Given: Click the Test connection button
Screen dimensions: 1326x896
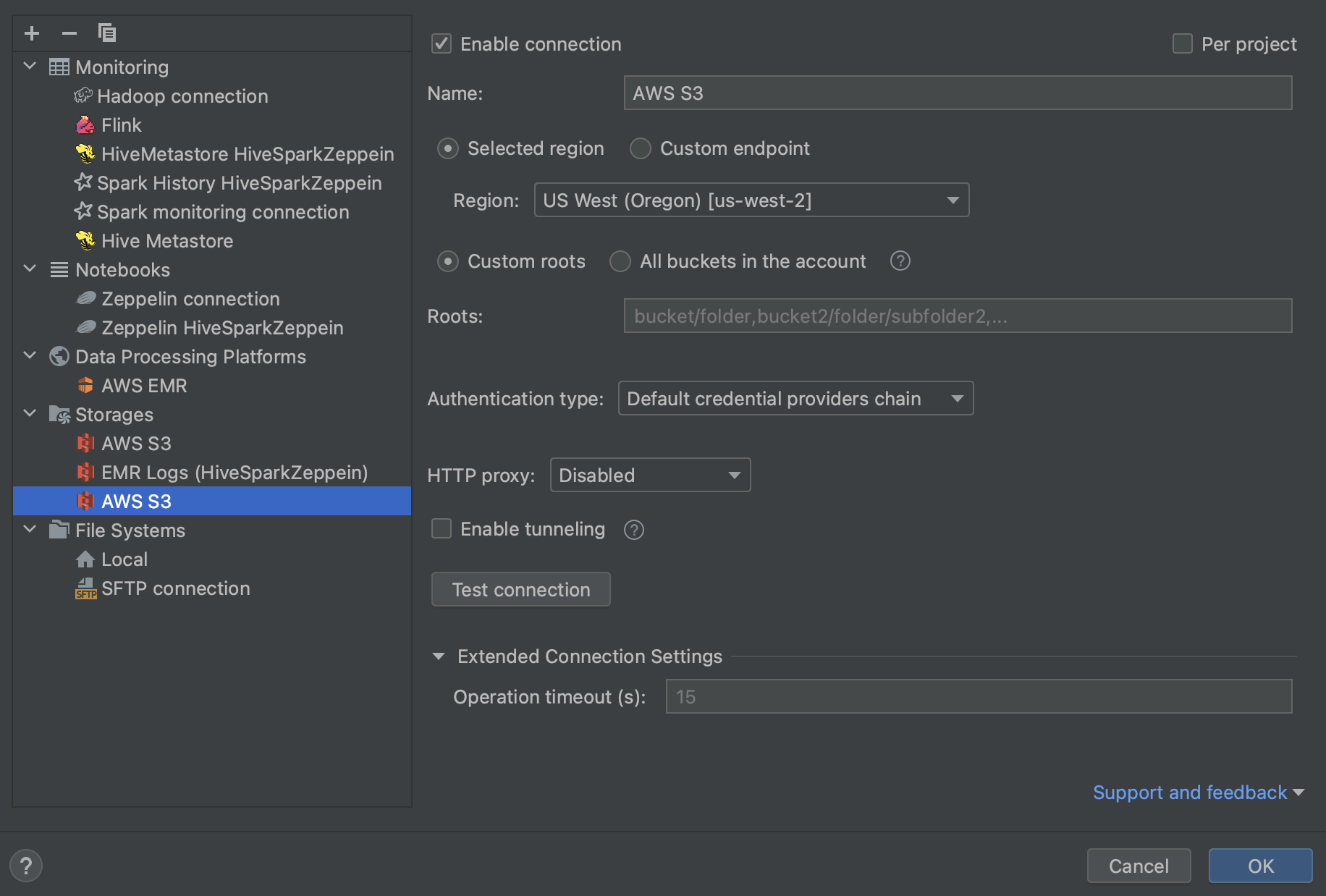Looking at the screenshot, I should coord(520,589).
